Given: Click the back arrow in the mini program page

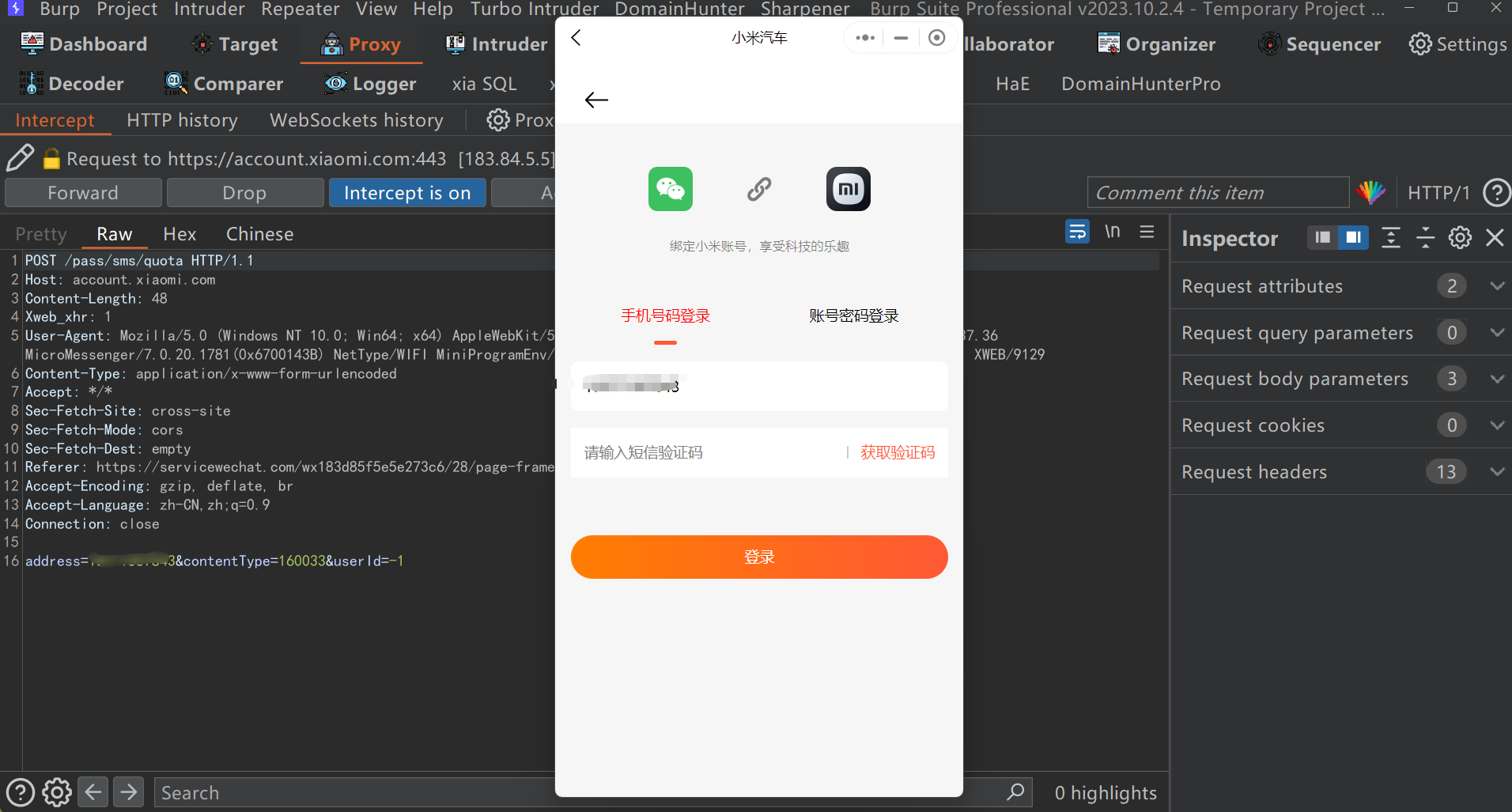Looking at the screenshot, I should tap(596, 100).
